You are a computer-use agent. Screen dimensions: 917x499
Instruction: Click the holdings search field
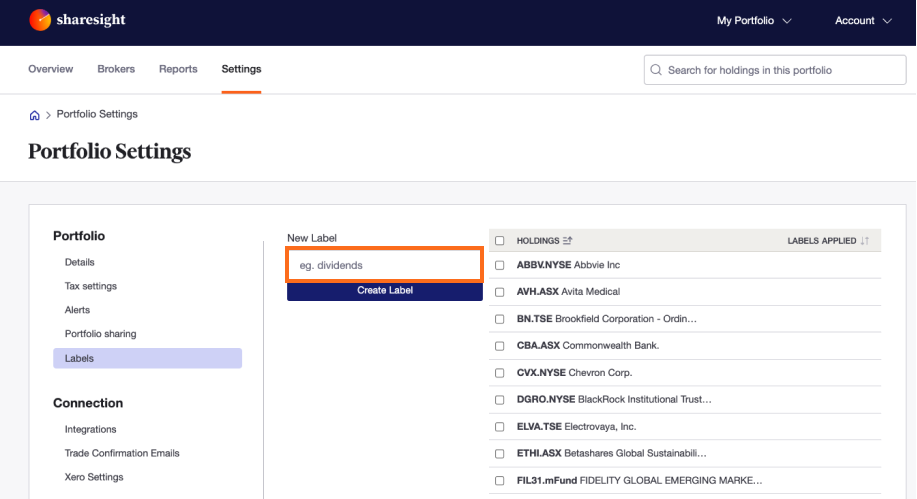point(775,70)
